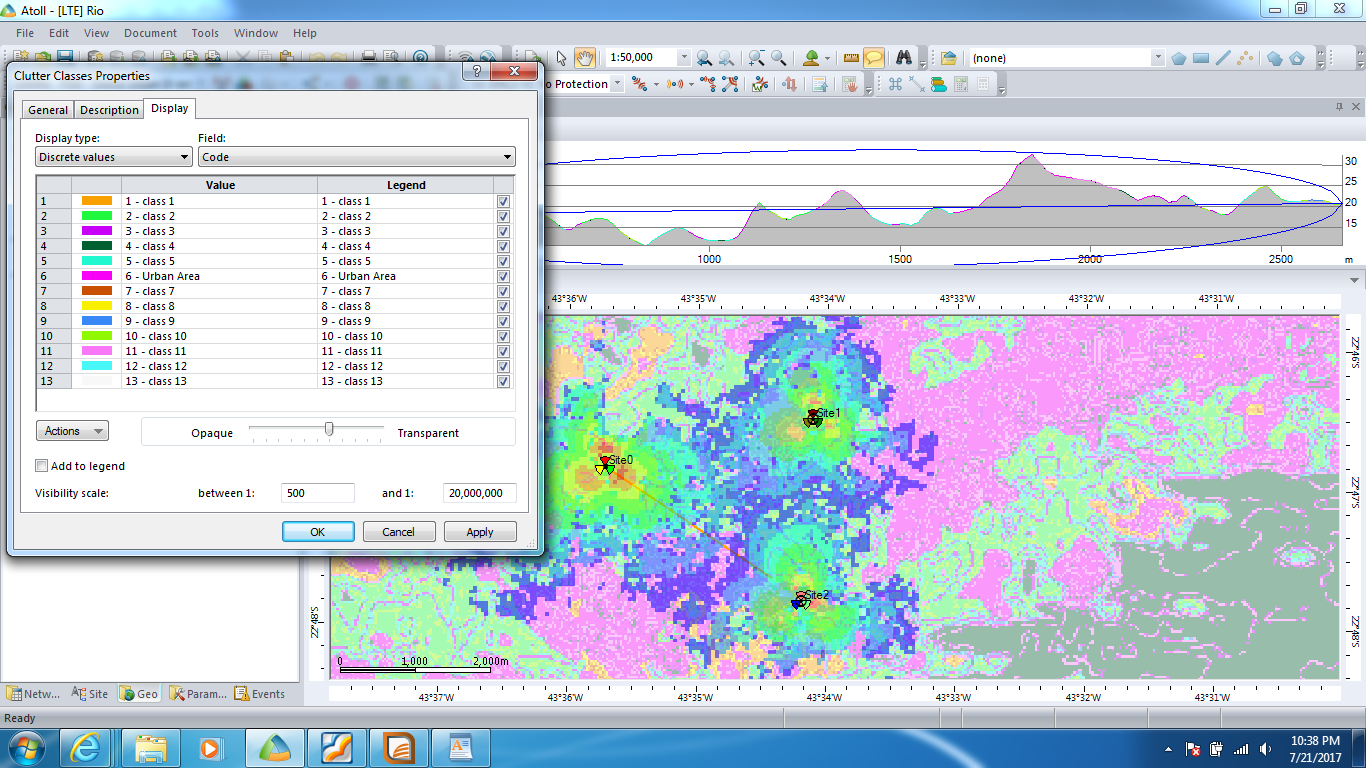The width and height of the screenshot is (1366, 768).
Task: Open the Window menu
Action: [x=256, y=33]
